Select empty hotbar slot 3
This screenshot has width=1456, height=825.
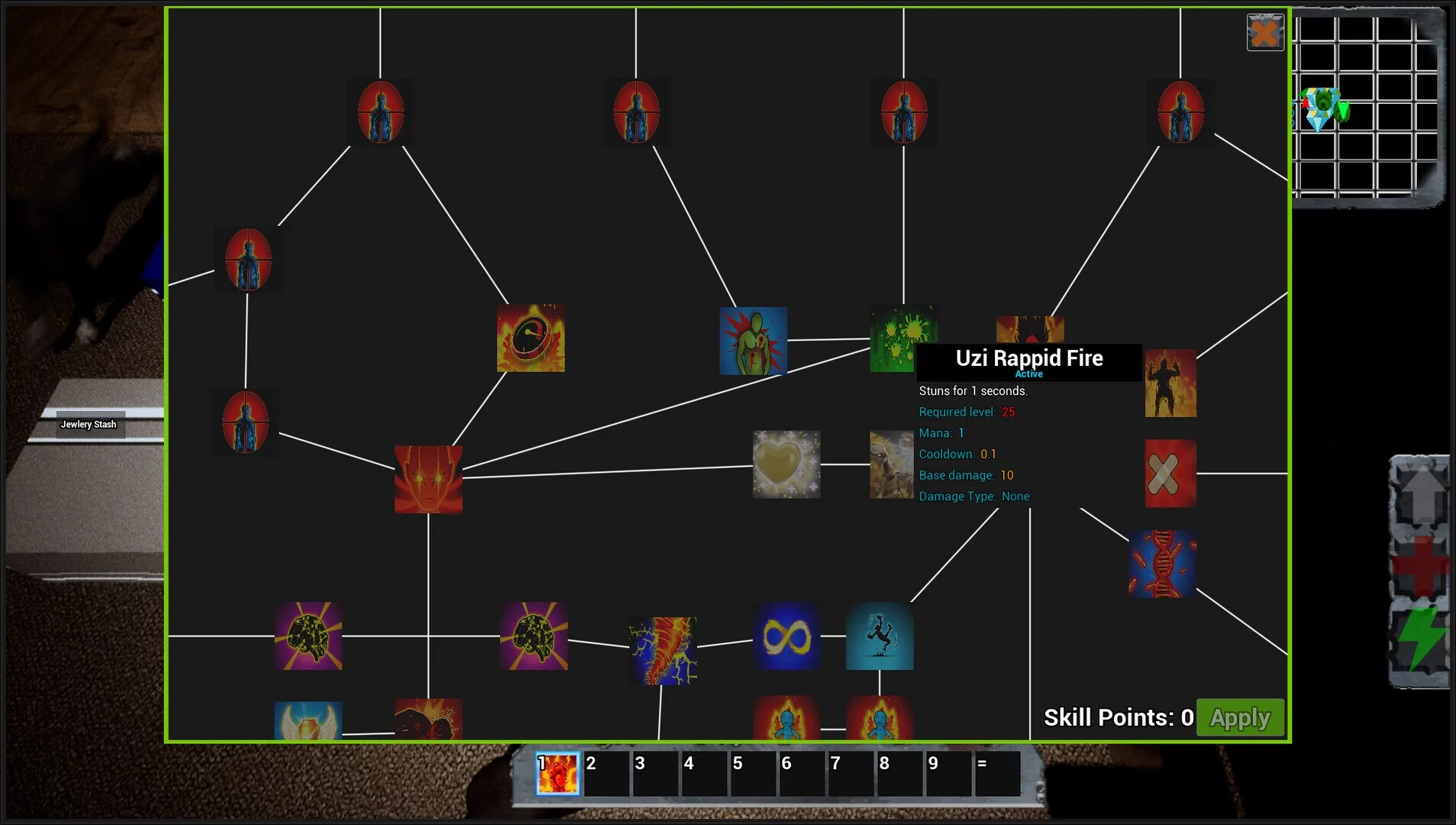655,773
